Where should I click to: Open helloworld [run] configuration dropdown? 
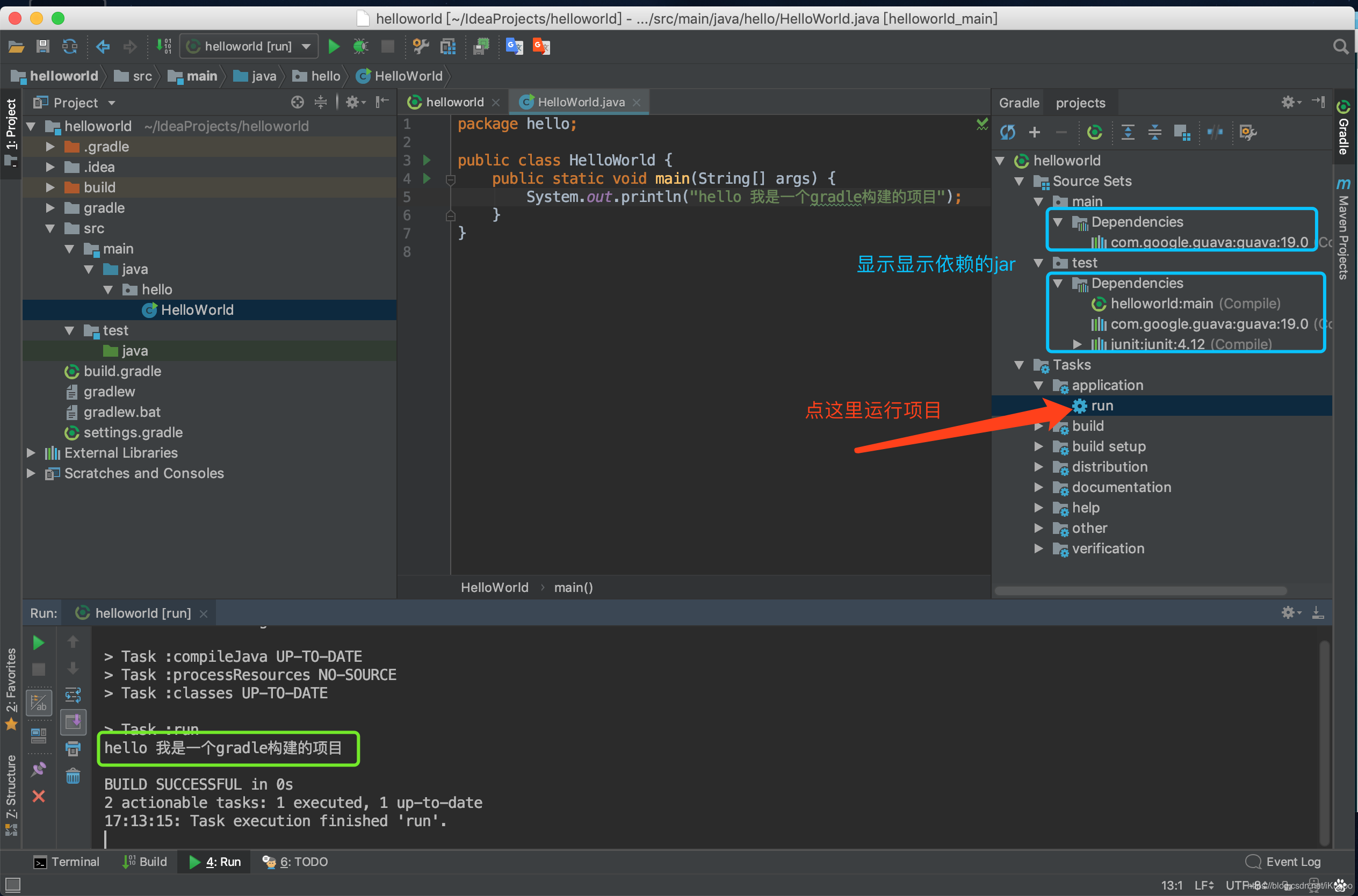249,46
